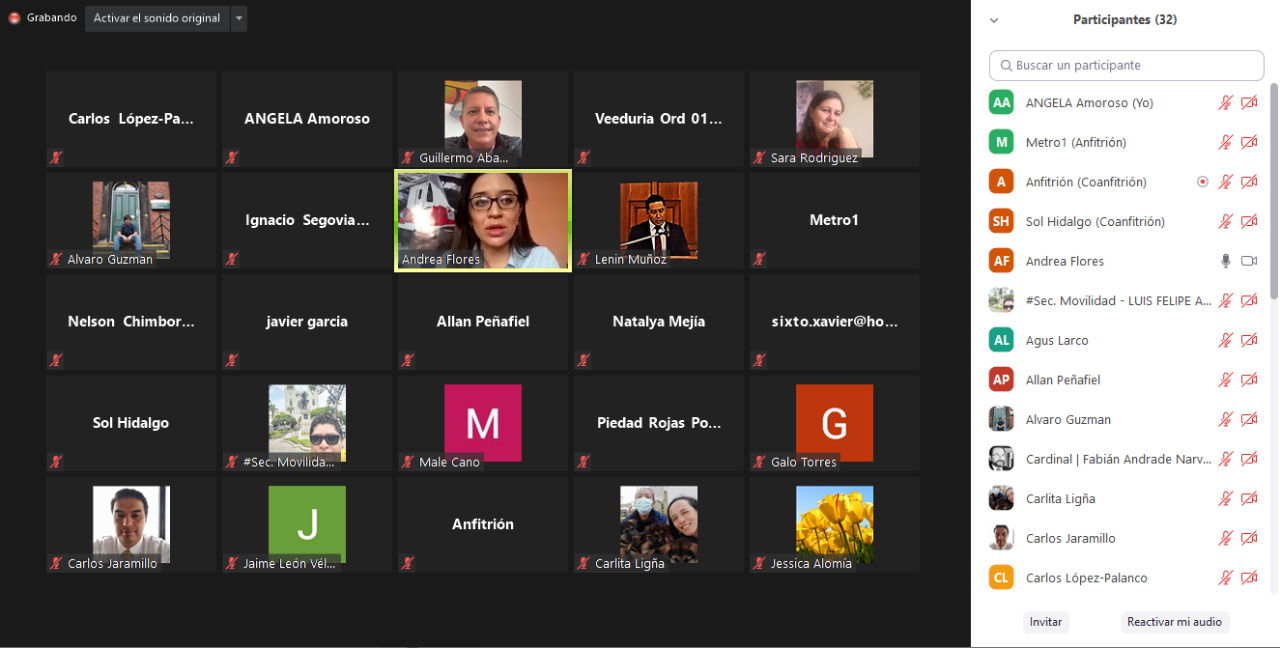Click the name Carlos López-Palanco in participants list
Image resolution: width=1280 pixels, height=648 pixels.
(1087, 578)
